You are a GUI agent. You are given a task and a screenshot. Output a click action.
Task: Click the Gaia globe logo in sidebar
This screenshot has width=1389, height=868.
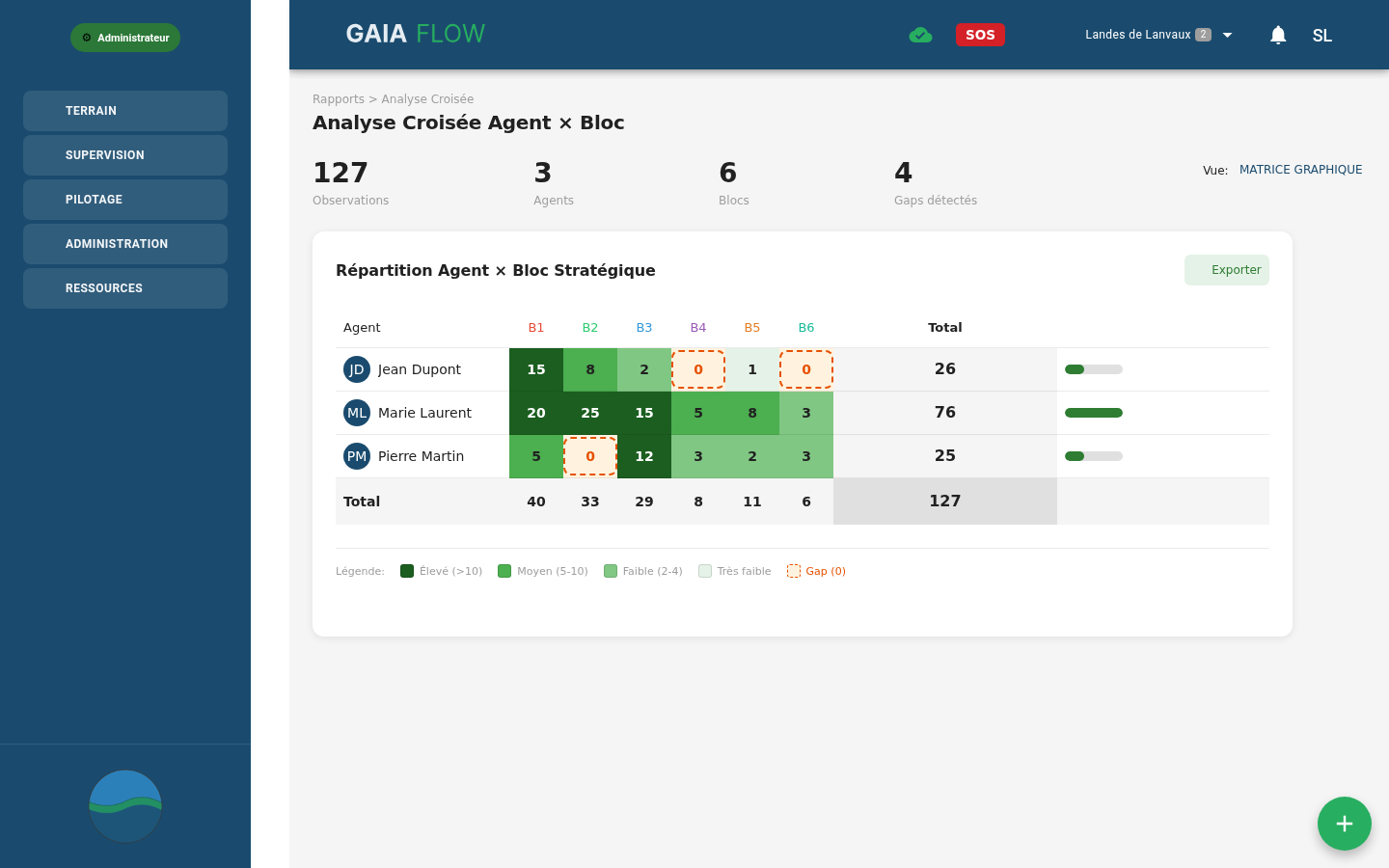[125, 806]
